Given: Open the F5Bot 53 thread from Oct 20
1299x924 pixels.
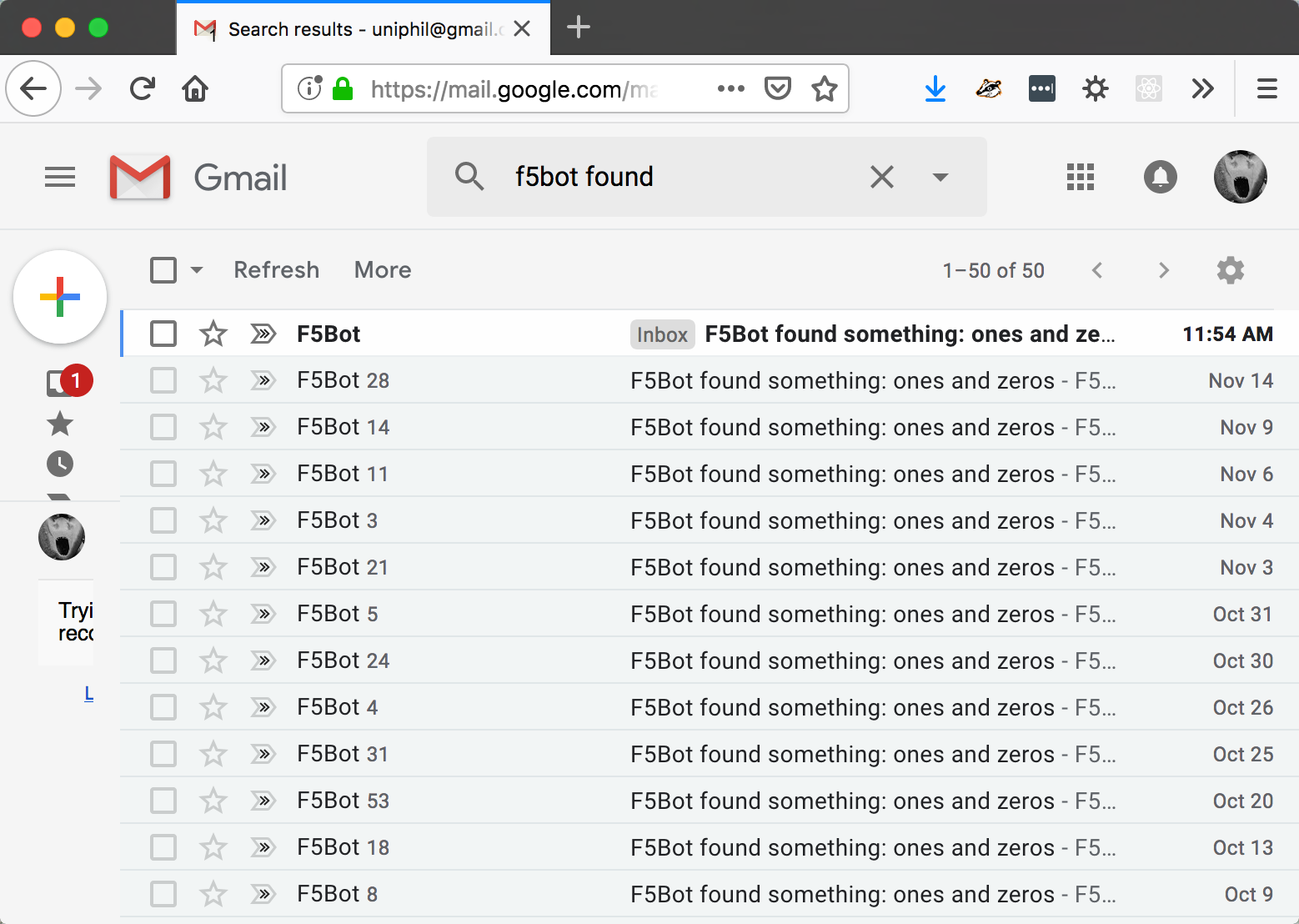Looking at the screenshot, I should [710, 801].
